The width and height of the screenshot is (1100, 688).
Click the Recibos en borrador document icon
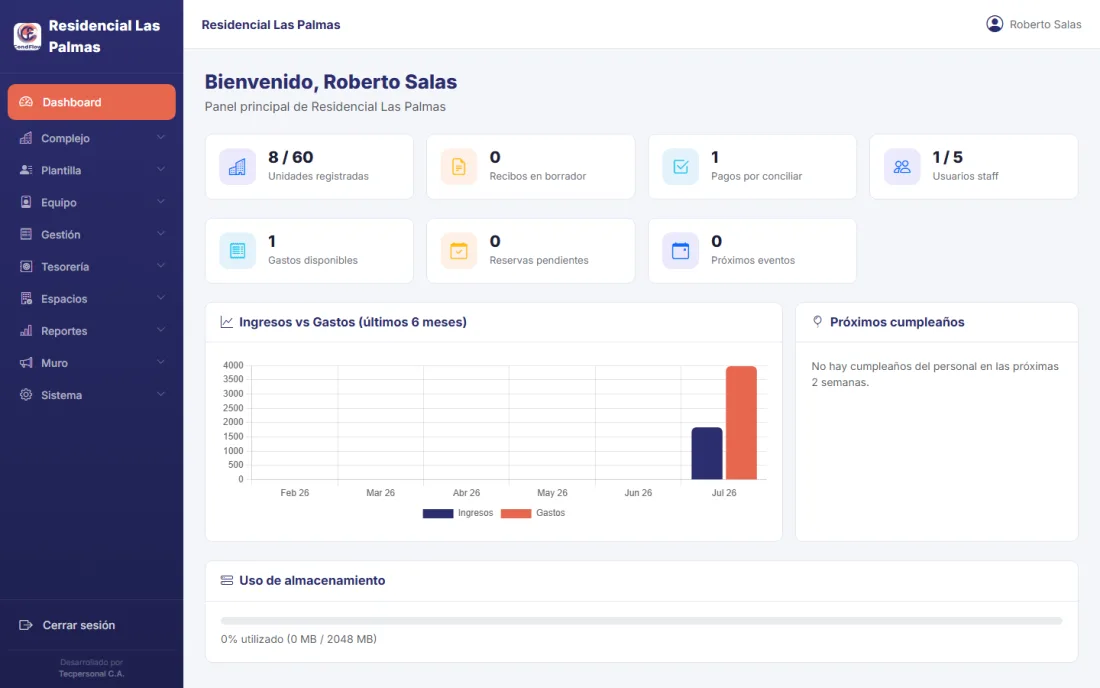[x=459, y=167]
